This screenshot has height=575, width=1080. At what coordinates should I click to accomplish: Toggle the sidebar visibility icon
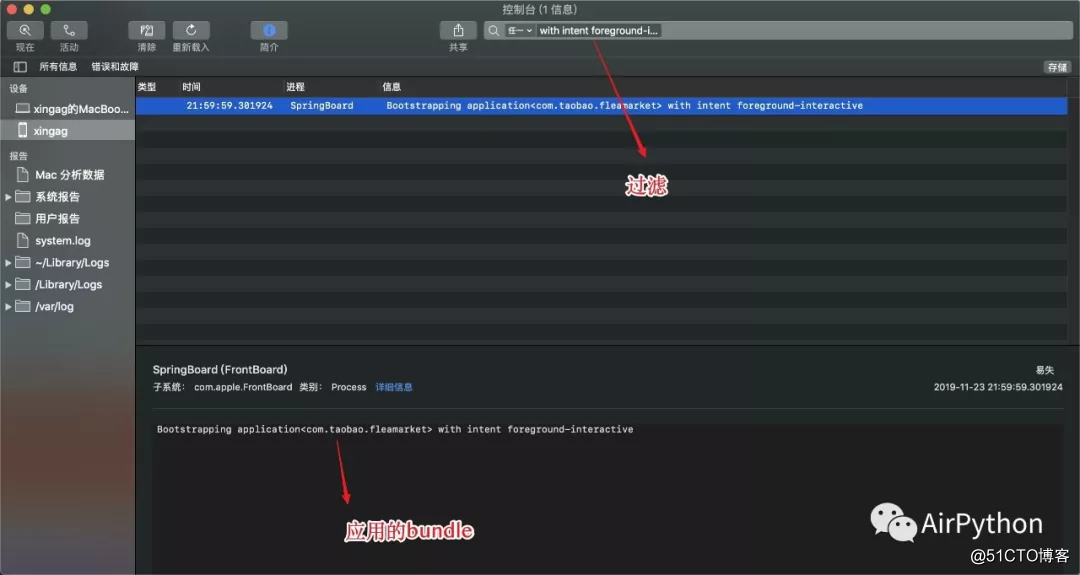point(20,67)
